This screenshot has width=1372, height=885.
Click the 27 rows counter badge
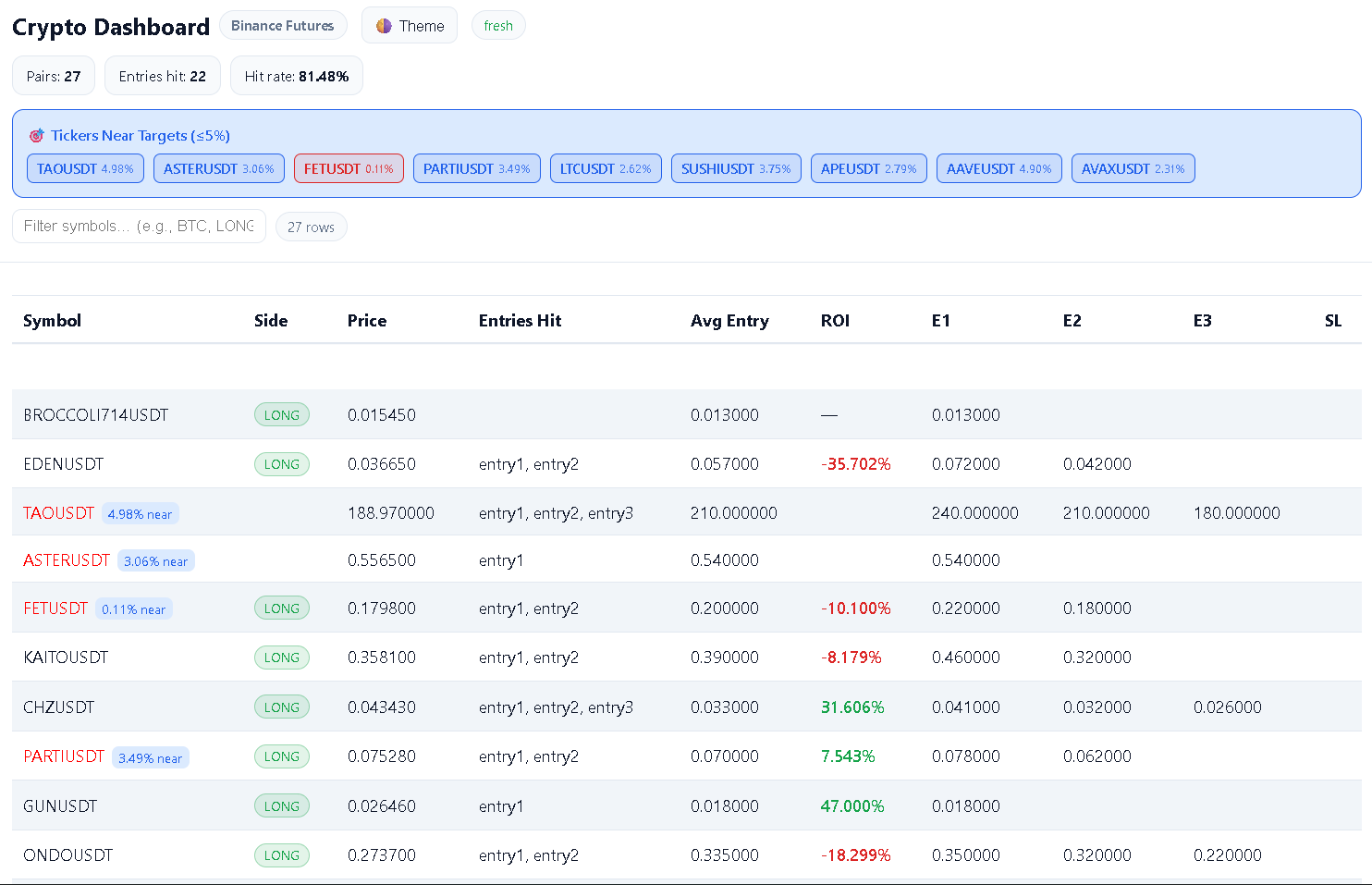pos(311,227)
